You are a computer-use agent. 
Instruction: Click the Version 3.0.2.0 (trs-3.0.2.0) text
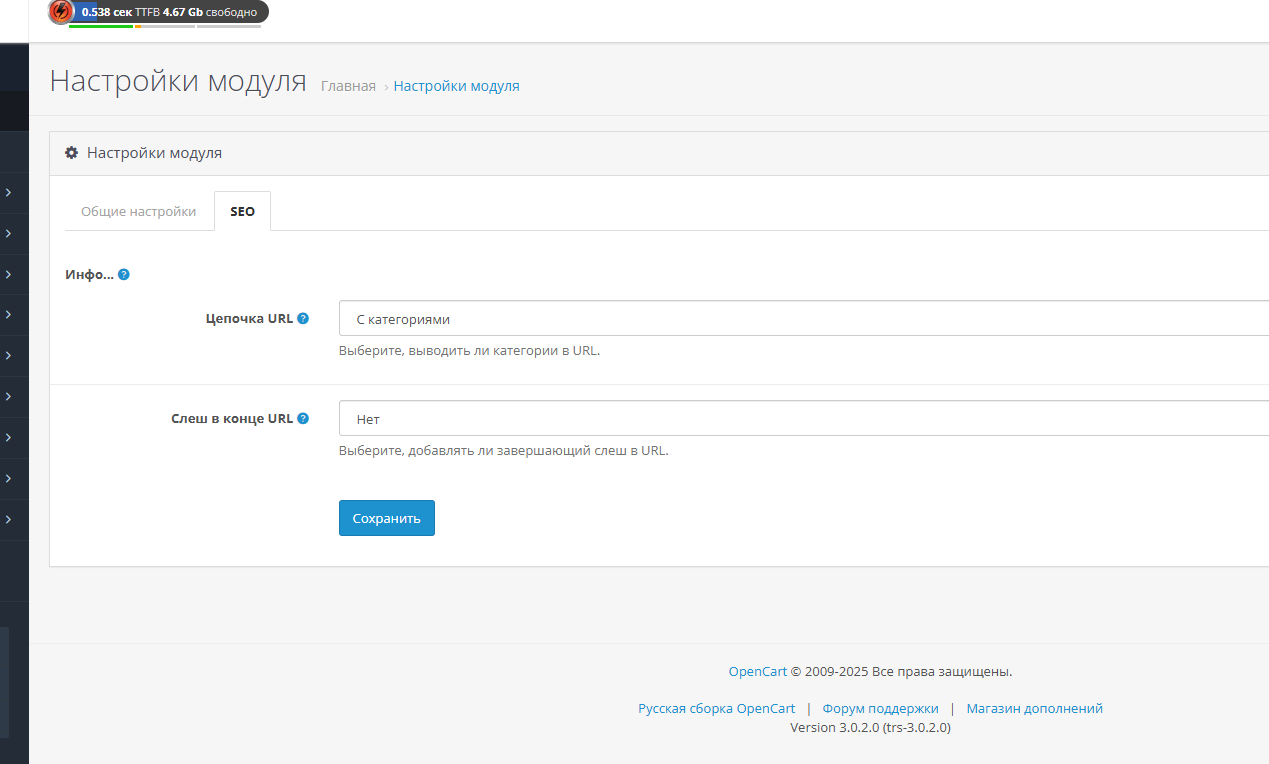pyautogui.click(x=870, y=727)
